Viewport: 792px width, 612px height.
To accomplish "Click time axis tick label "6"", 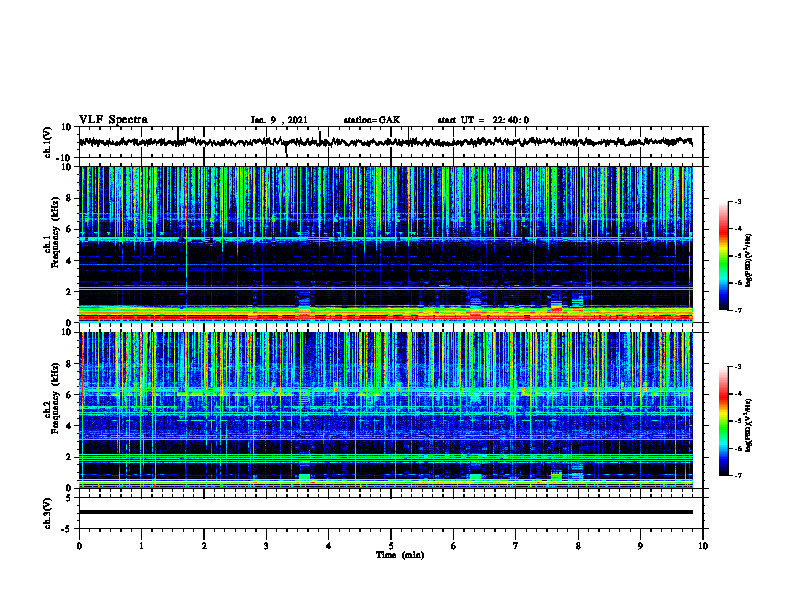I will click(x=453, y=546).
